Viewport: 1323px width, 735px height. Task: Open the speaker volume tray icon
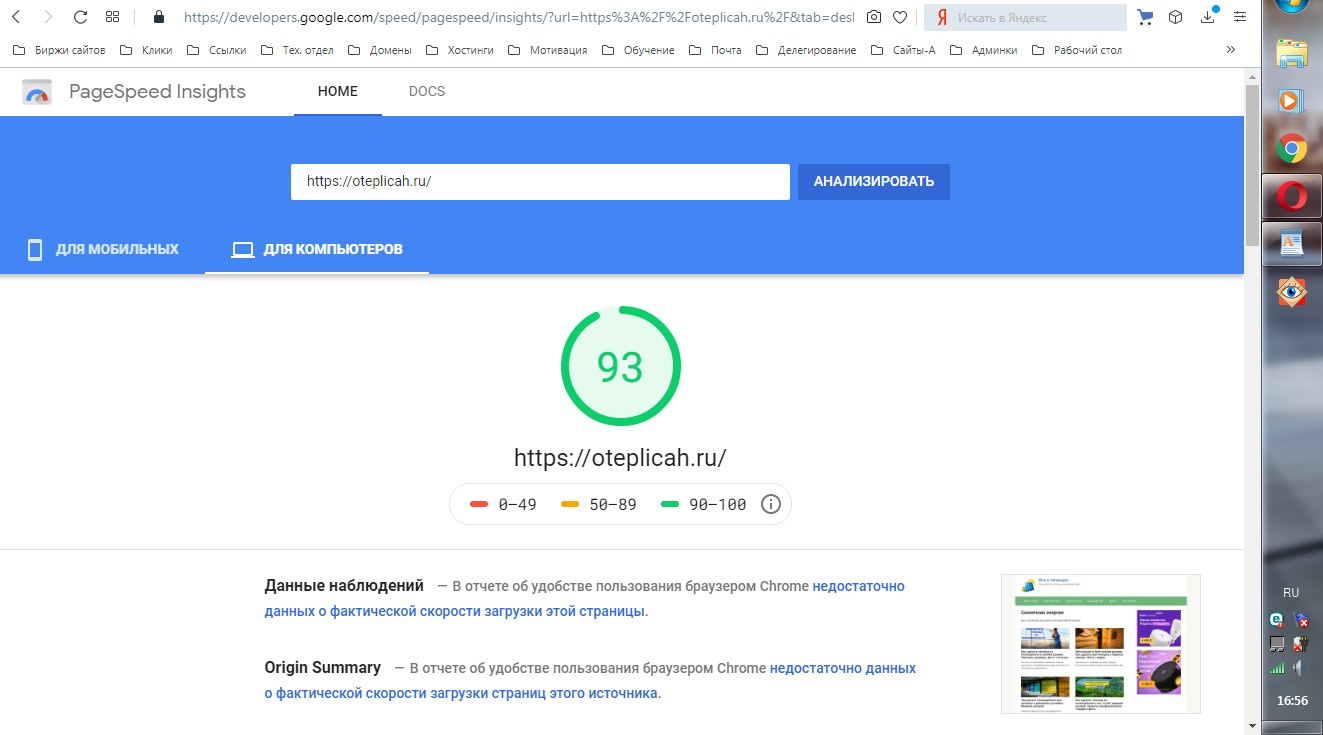click(1297, 667)
